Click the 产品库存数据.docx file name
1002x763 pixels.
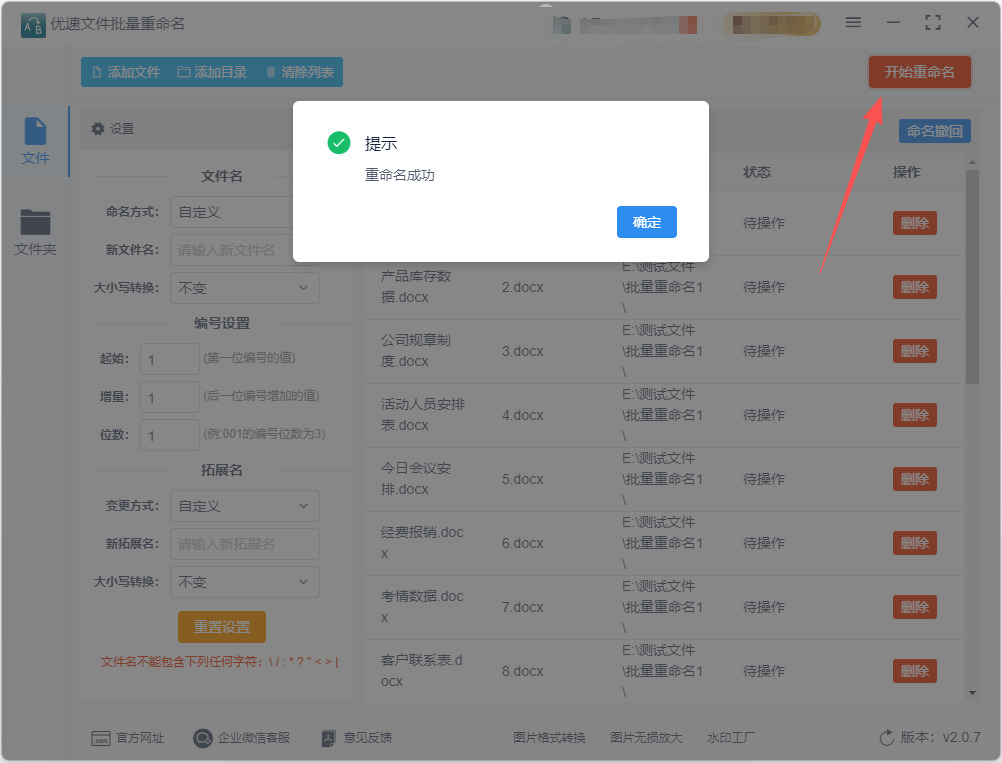(x=416, y=286)
